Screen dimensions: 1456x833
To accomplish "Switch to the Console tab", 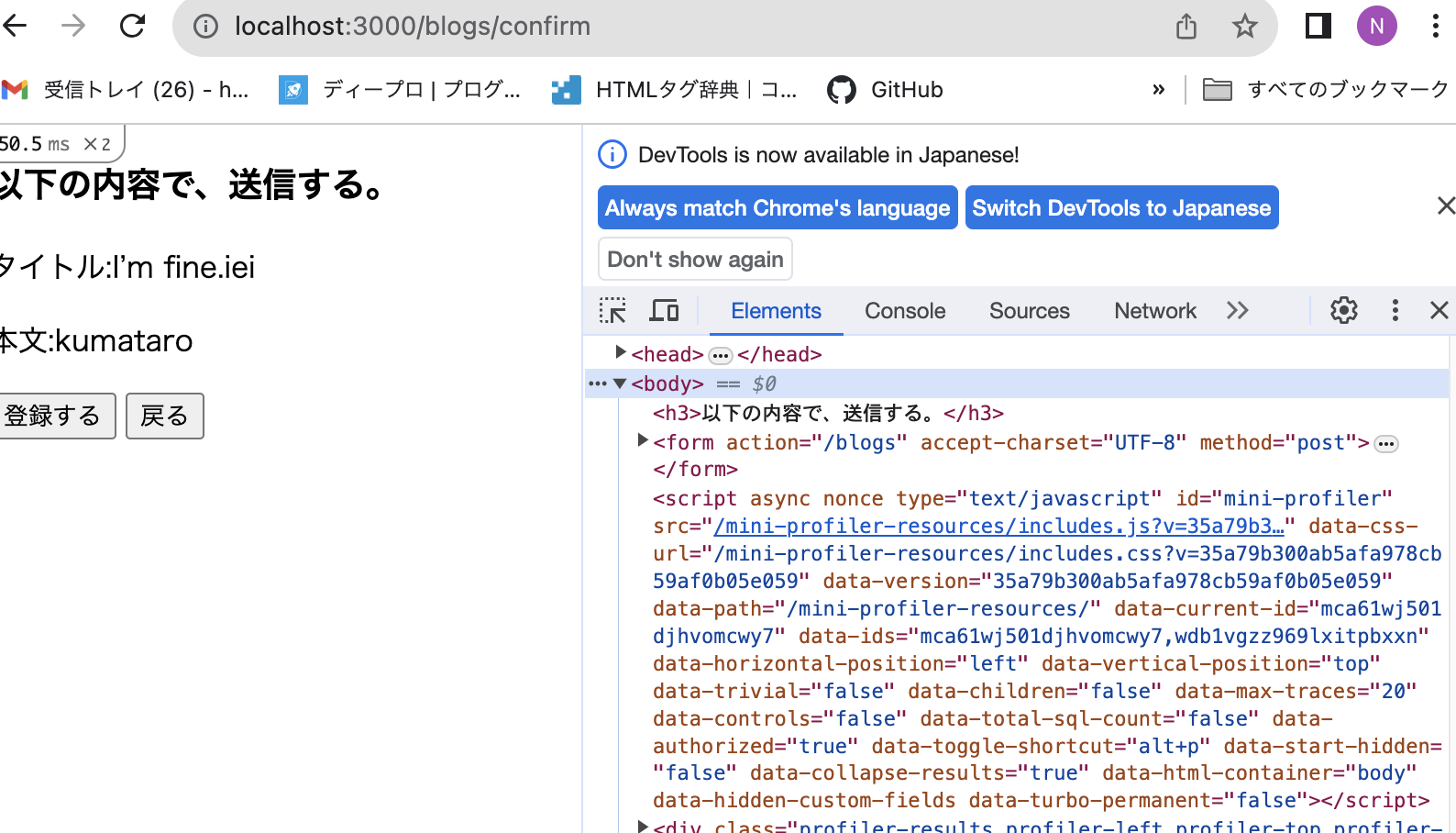I will pyautogui.click(x=905, y=311).
